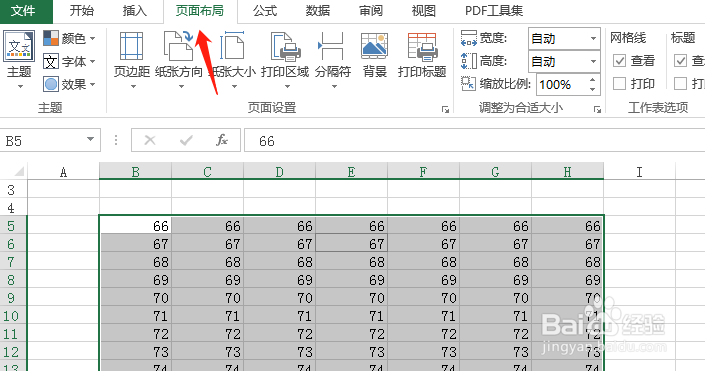Screen dimensions: 705x371
Task: Click cell C7 containing 68
Action: (207, 262)
